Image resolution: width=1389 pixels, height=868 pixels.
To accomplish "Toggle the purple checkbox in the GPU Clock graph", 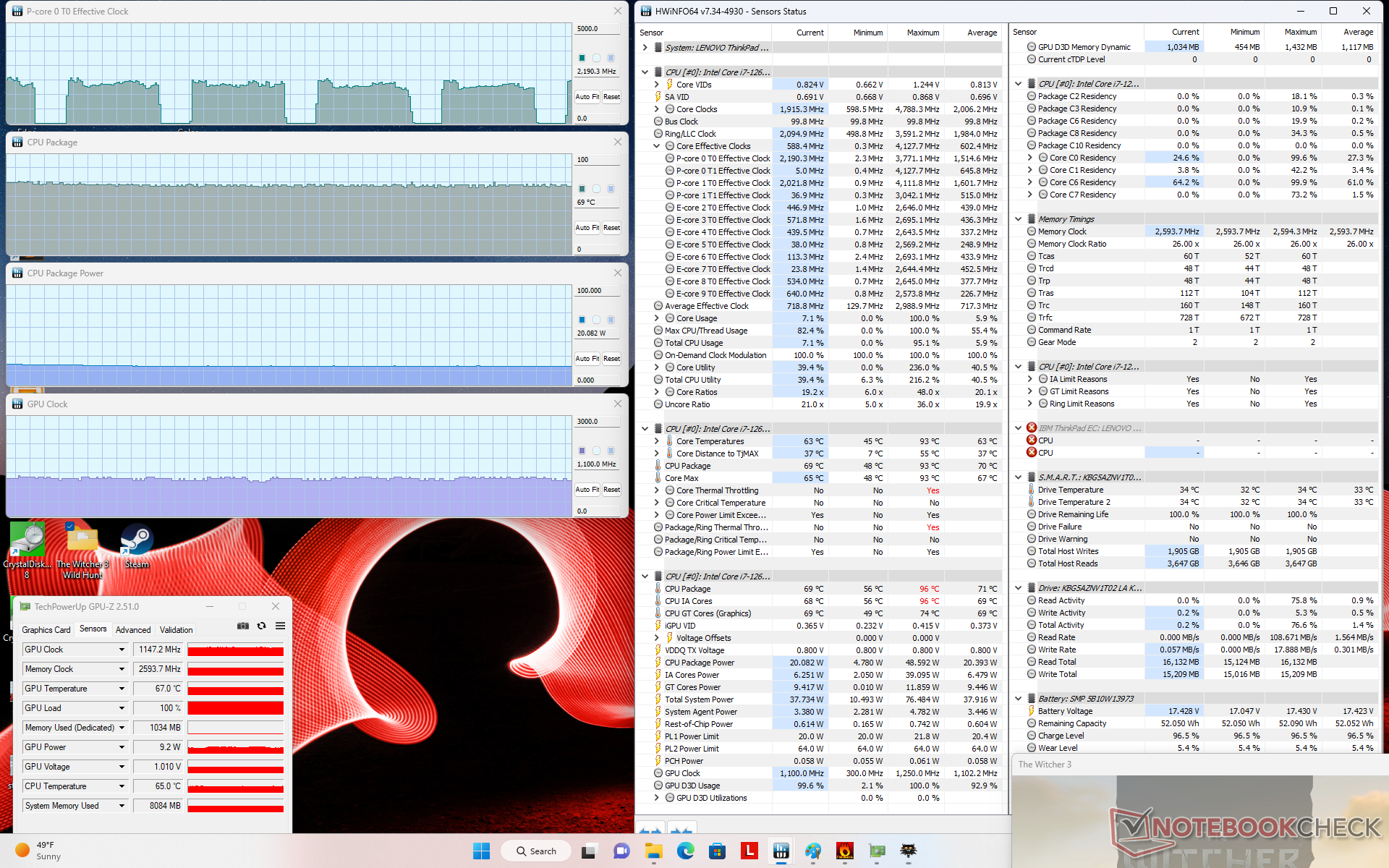I will click(x=582, y=451).
